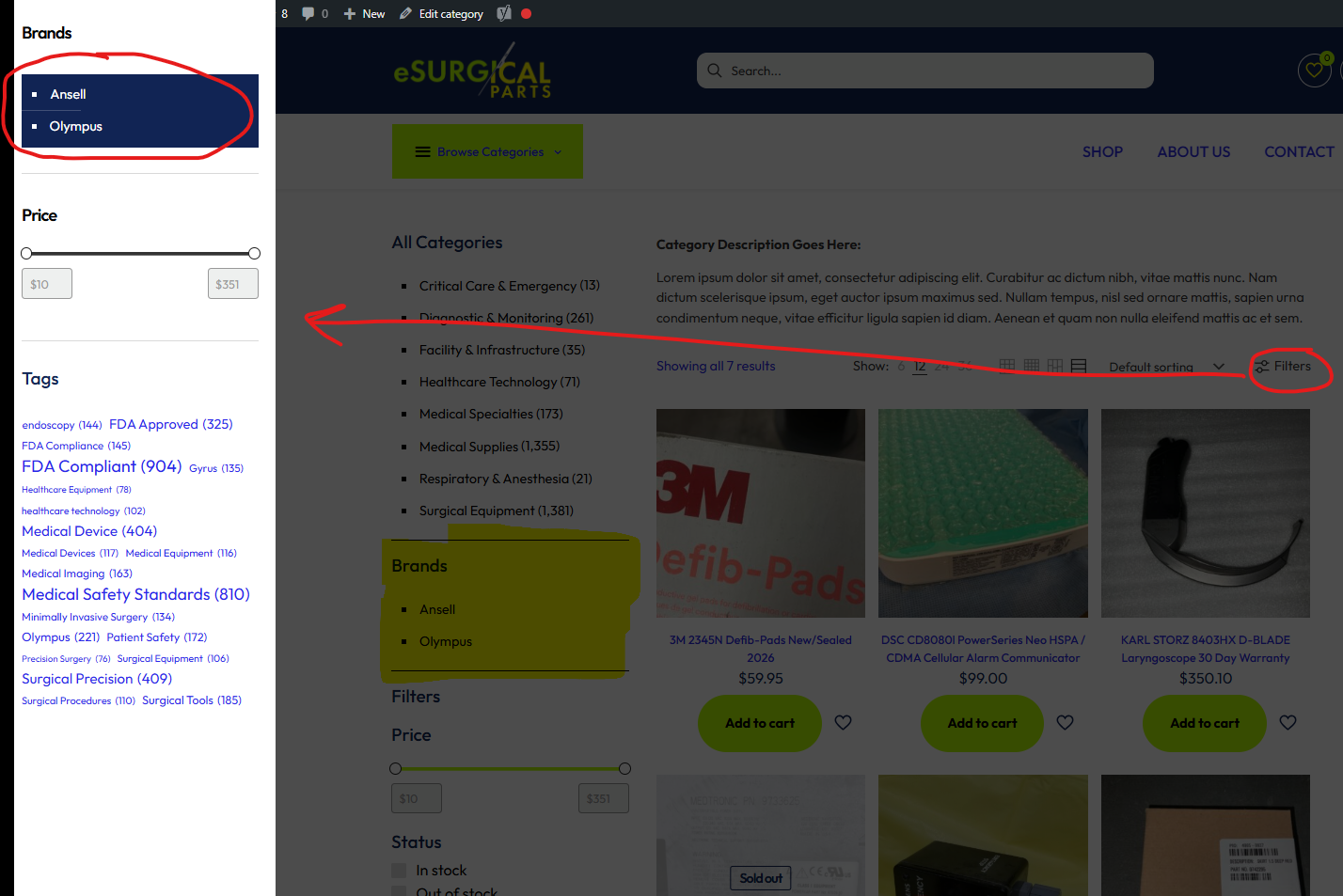Image resolution: width=1343 pixels, height=896 pixels.
Task: Open the Default sorting dropdown
Action: [x=1166, y=367]
